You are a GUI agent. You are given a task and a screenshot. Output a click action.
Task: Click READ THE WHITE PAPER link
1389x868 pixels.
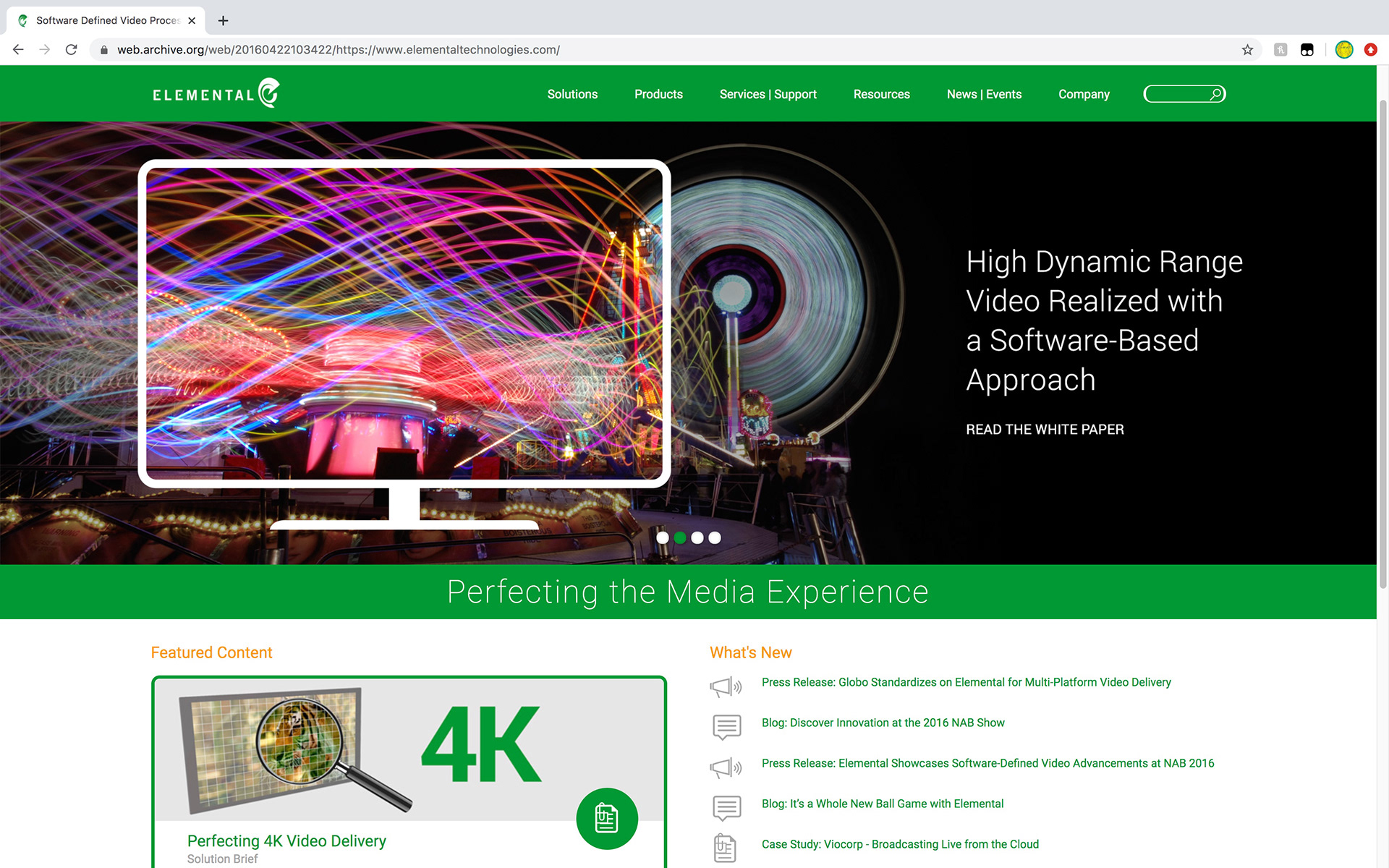[x=1045, y=430]
